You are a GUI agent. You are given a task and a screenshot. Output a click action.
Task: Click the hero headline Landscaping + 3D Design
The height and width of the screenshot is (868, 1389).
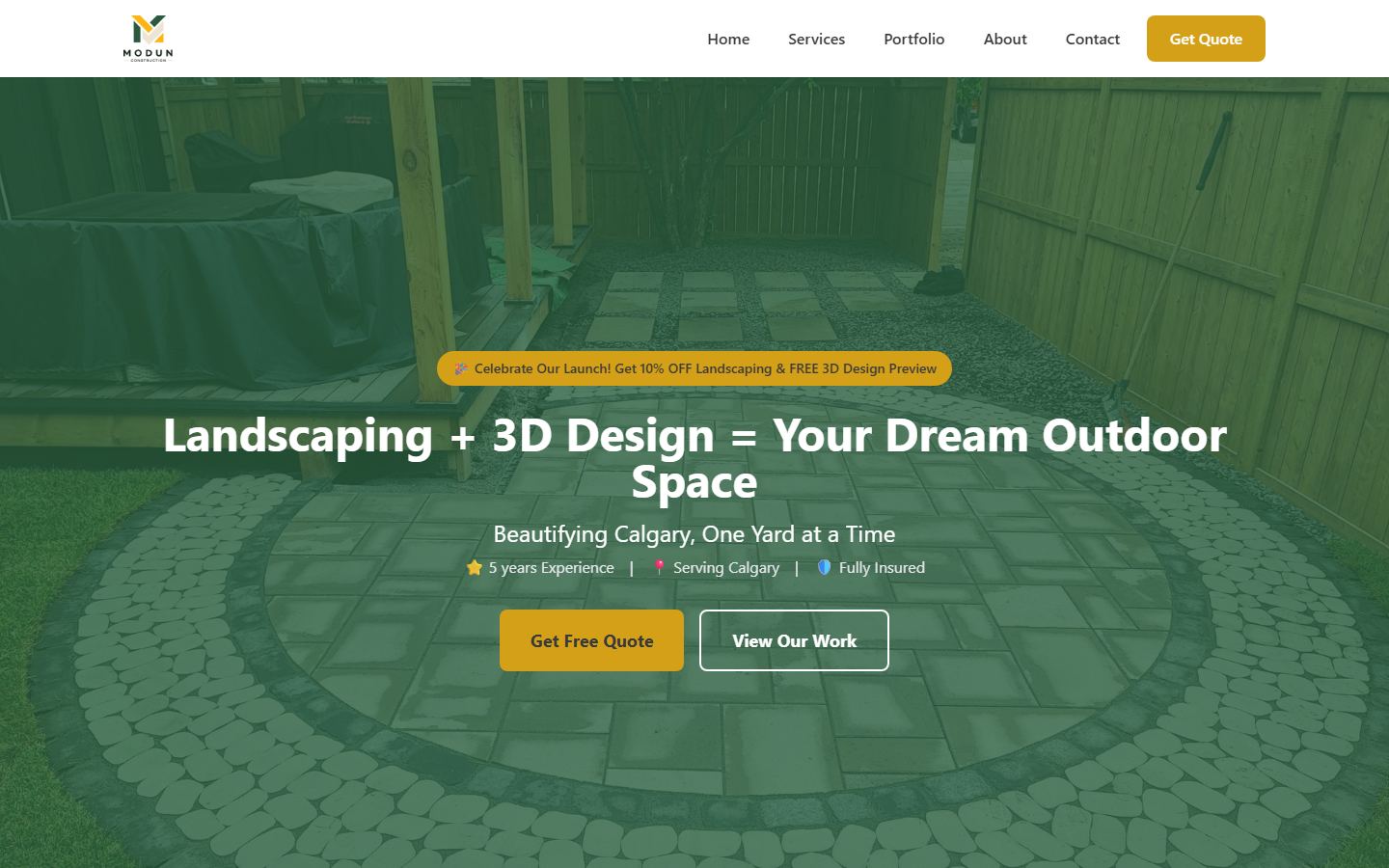tap(694, 458)
